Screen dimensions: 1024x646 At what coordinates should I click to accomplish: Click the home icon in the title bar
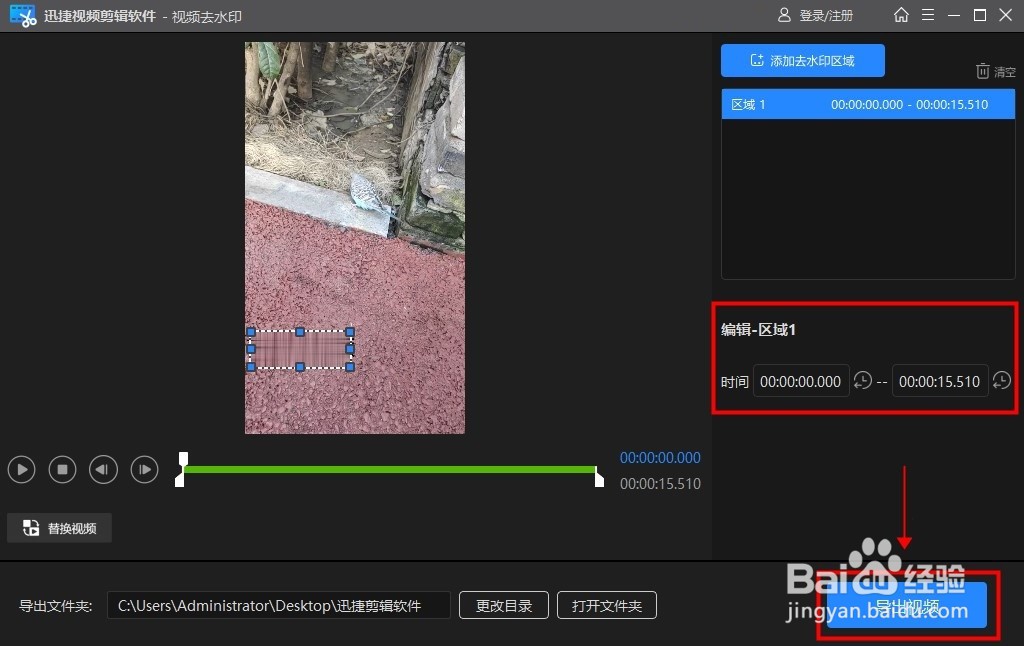pyautogui.click(x=901, y=15)
